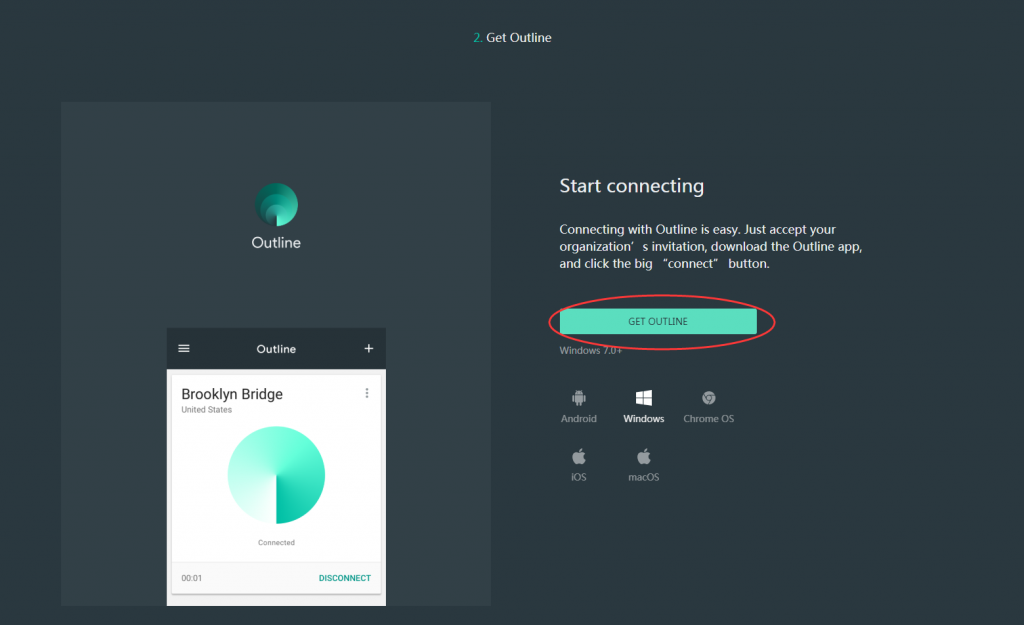The width and height of the screenshot is (1024, 625).
Task: Toggle the circular connection indicator
Action: (x=276, y=475)
